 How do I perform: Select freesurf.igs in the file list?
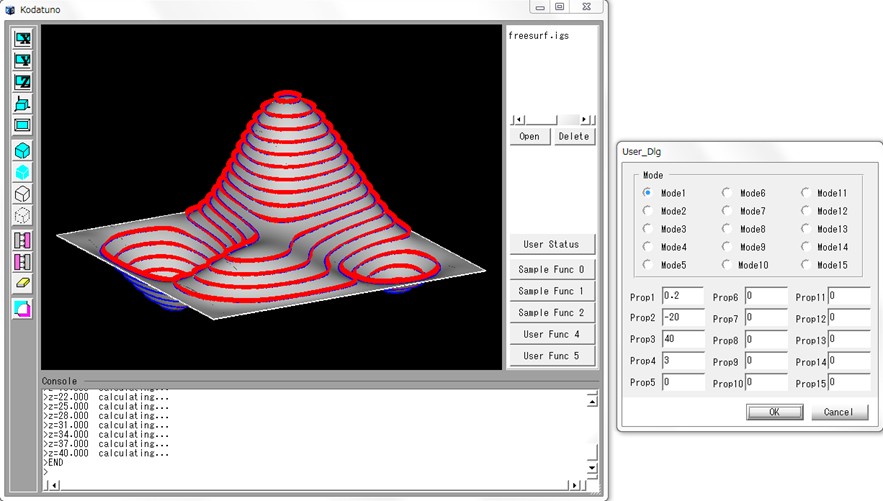point(538,35)
